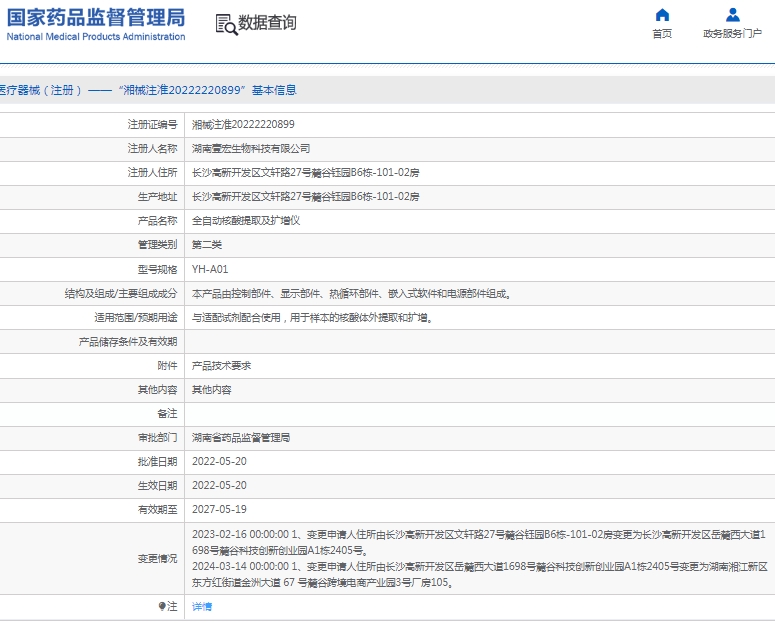Click 注册证编号 label cell
775x623 pixels.
point(152,125)
